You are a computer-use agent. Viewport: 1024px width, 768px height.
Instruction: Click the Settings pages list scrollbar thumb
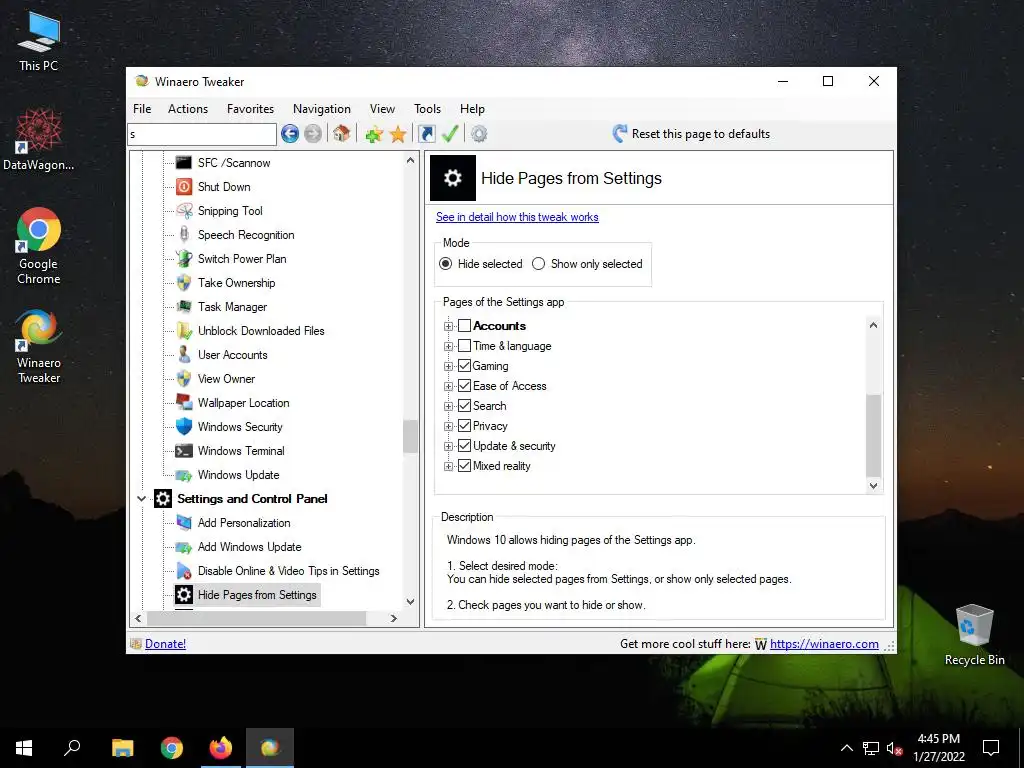(873, 435)
